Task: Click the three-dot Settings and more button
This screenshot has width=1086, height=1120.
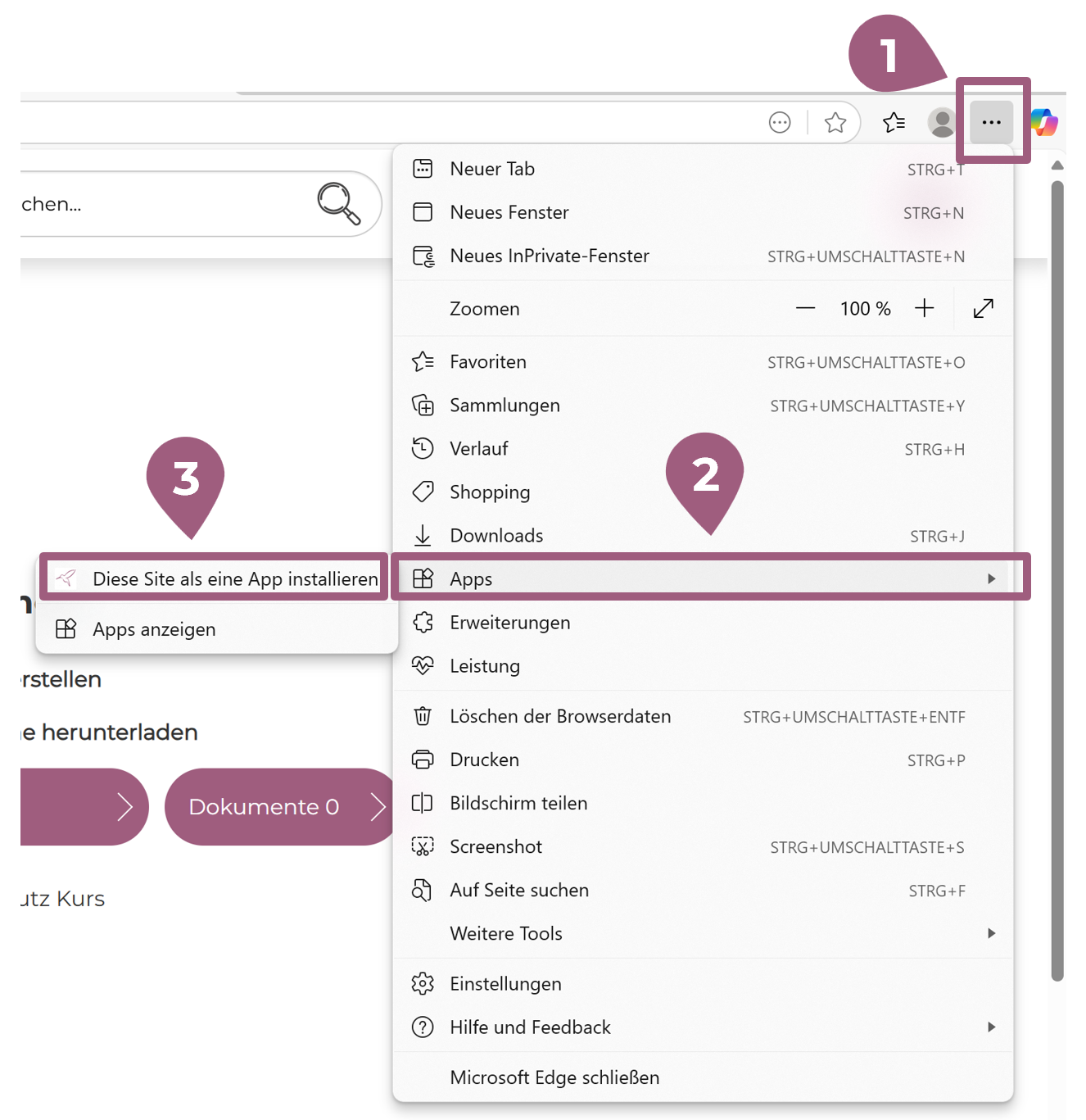Action: (991, 122)
